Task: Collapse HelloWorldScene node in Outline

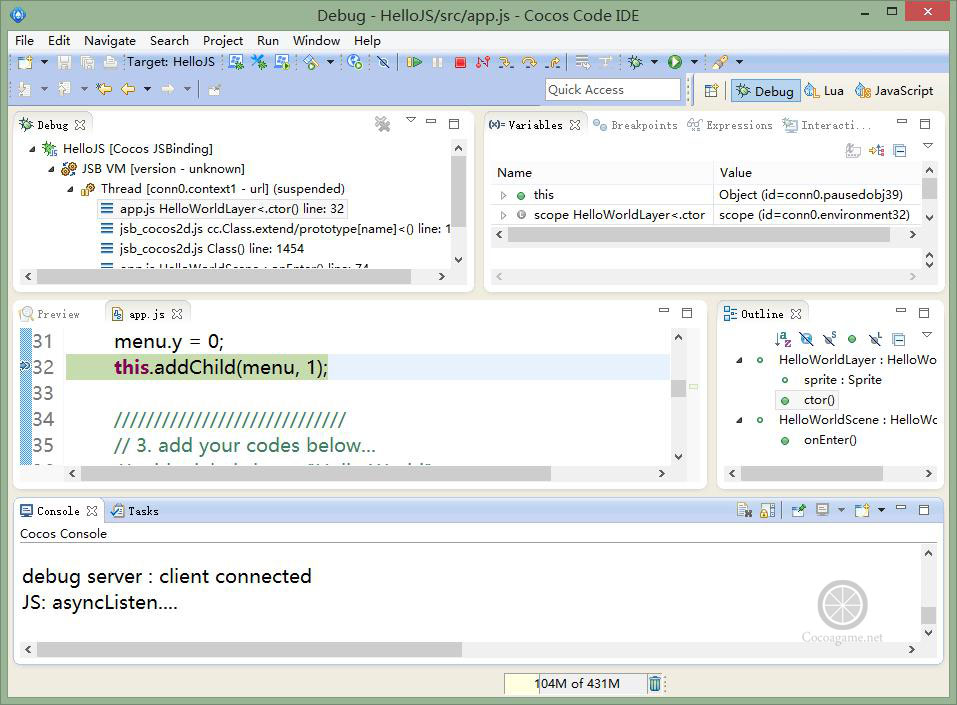Action: pos(739,420)
